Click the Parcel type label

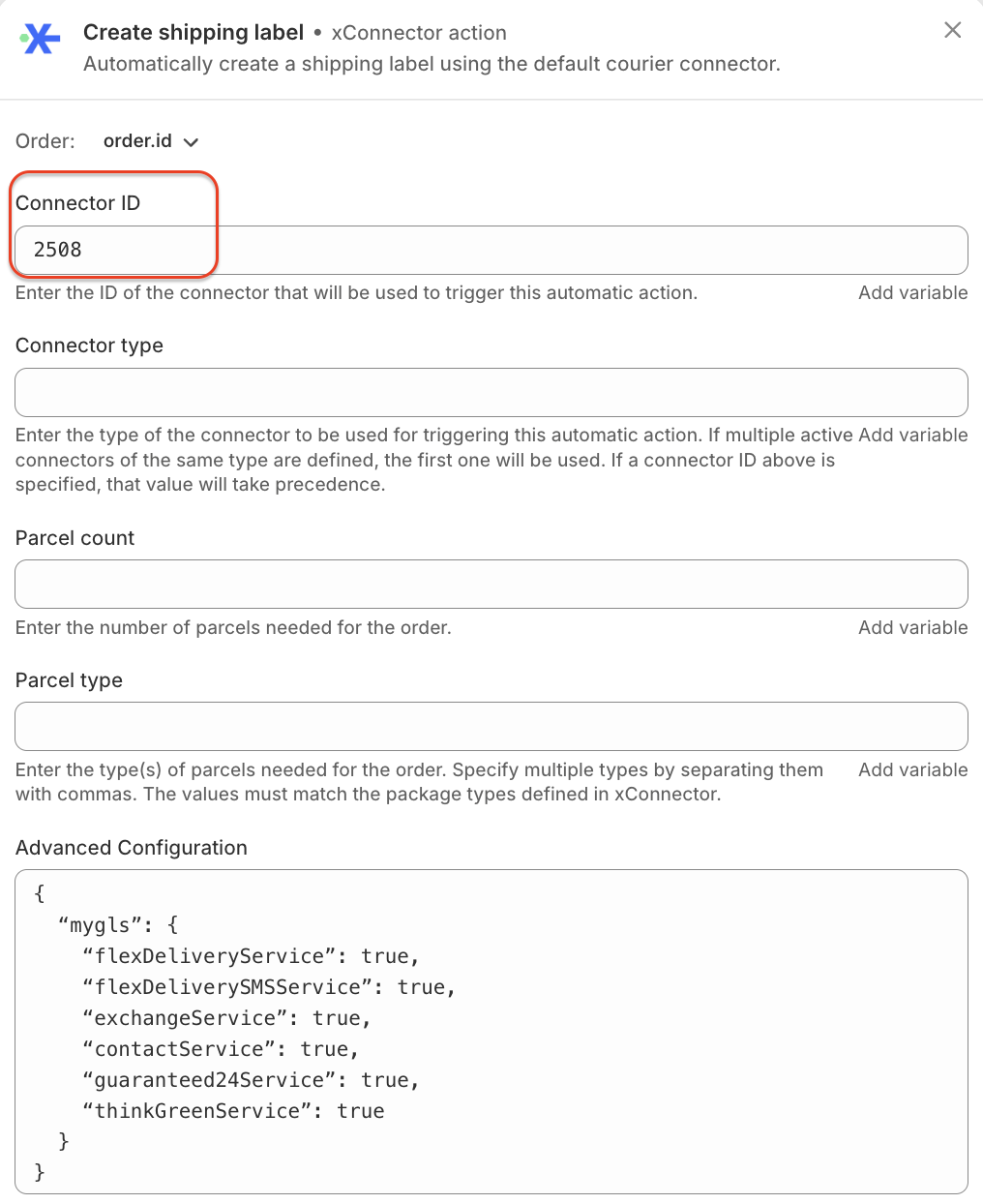click(x=69, y=680)
